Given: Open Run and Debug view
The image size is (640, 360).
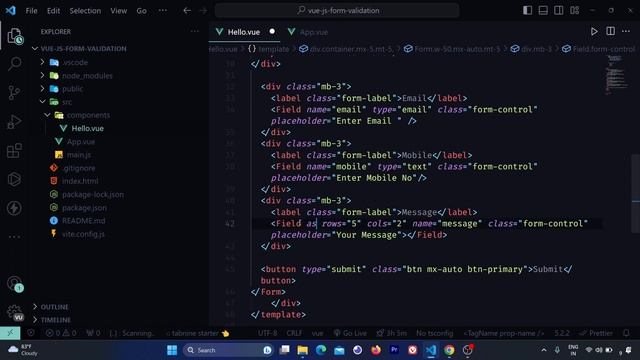Looking at the screenshot, I should tap(14, 122).
